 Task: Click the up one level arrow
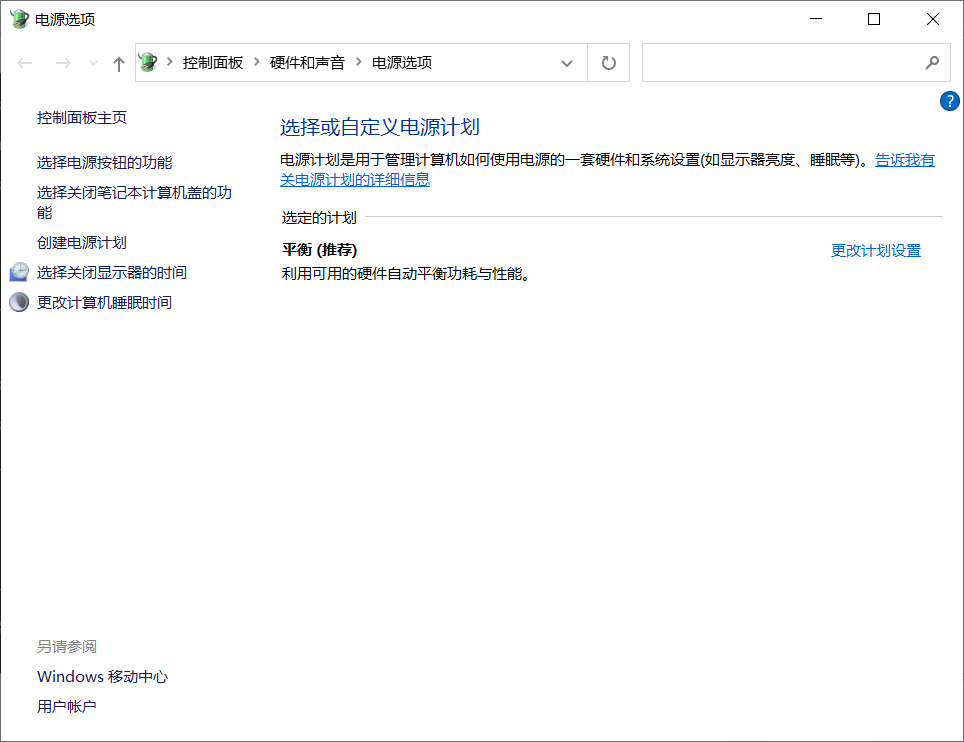pyautogui.click(x=117, y=62)
